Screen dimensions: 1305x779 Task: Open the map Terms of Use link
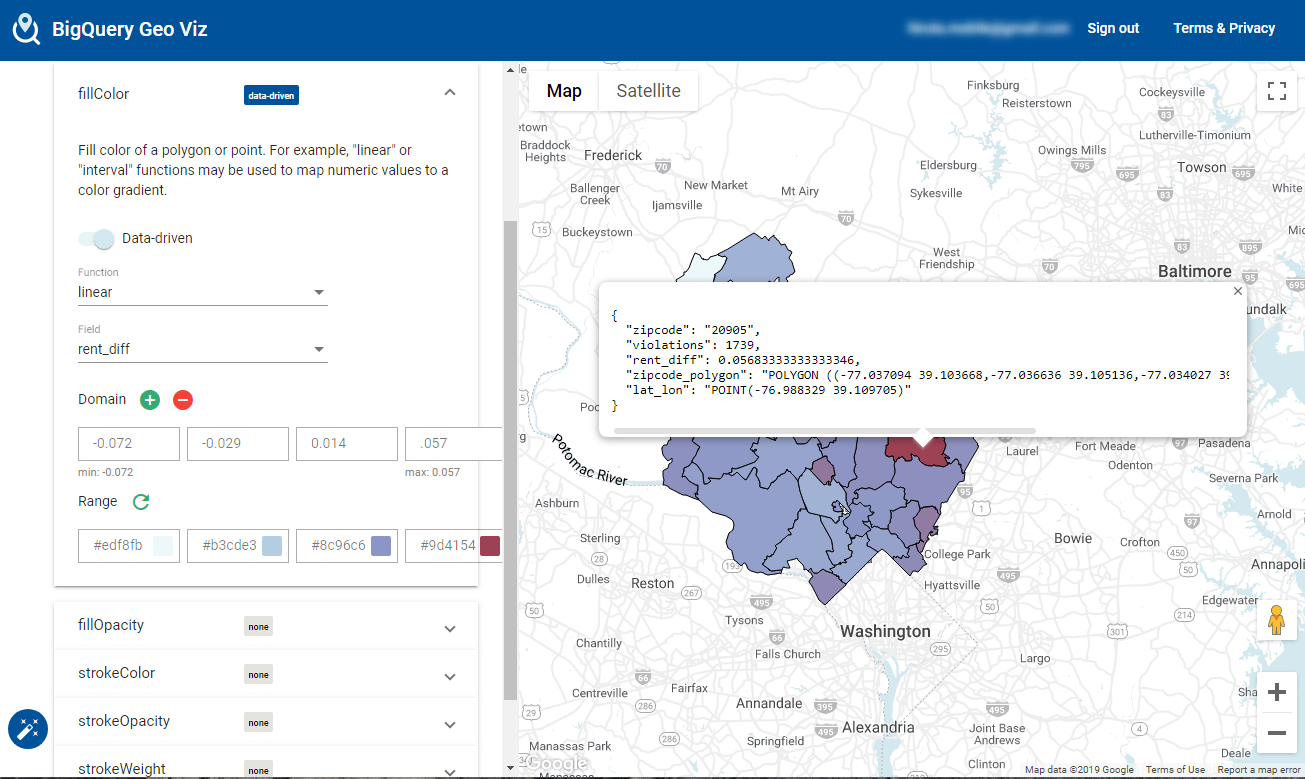click(1175, 770)
